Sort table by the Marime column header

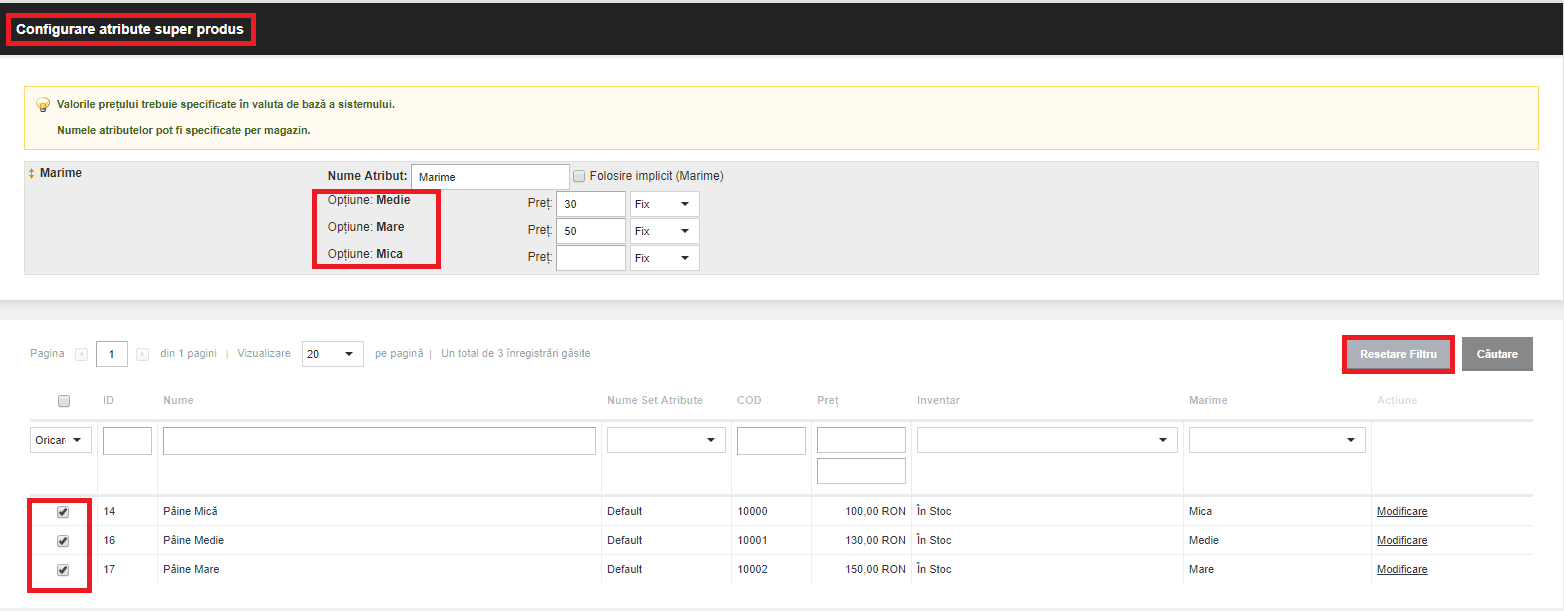[1208, 401]
